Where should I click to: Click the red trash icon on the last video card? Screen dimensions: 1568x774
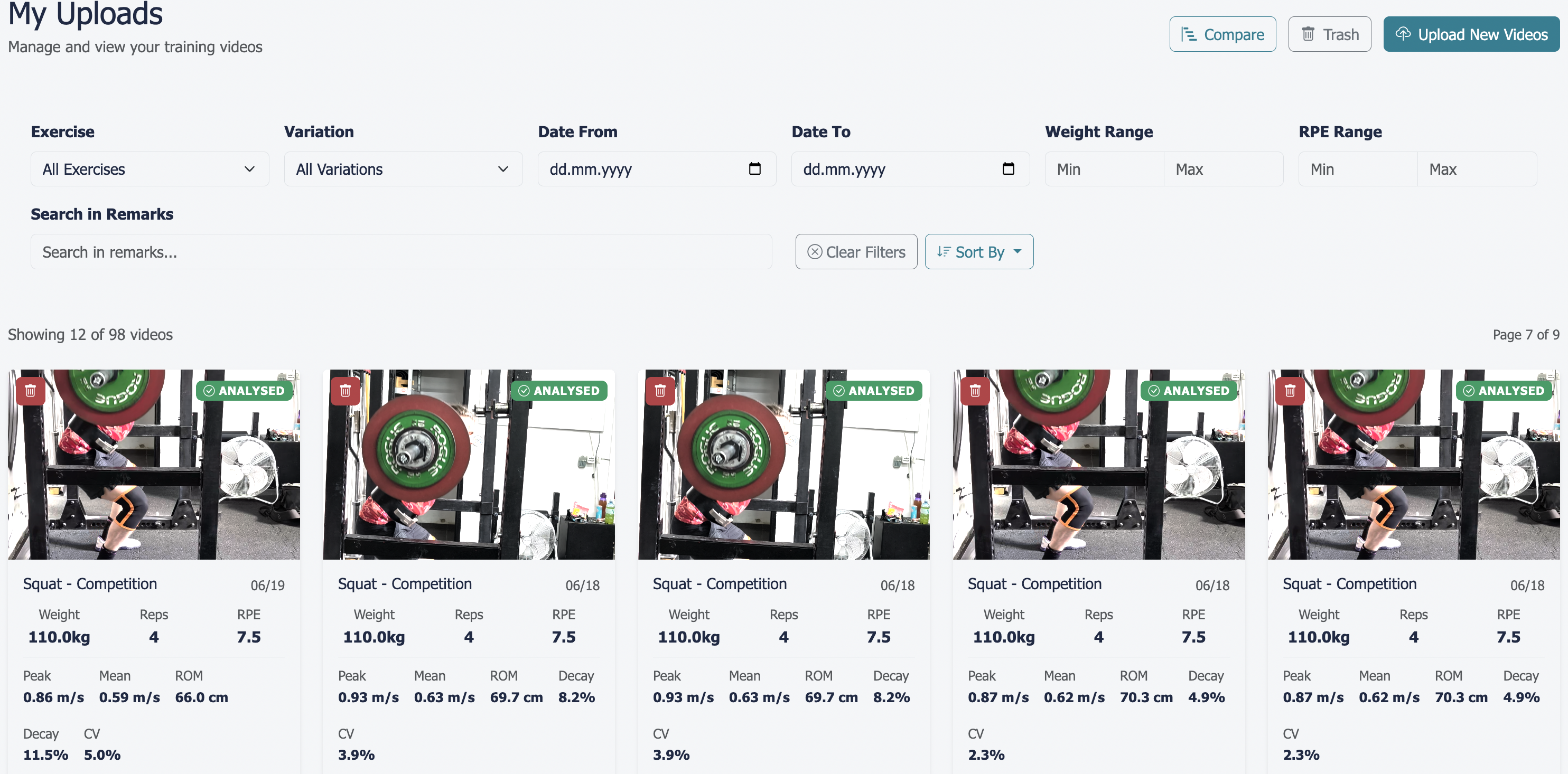click(1290, 391)
